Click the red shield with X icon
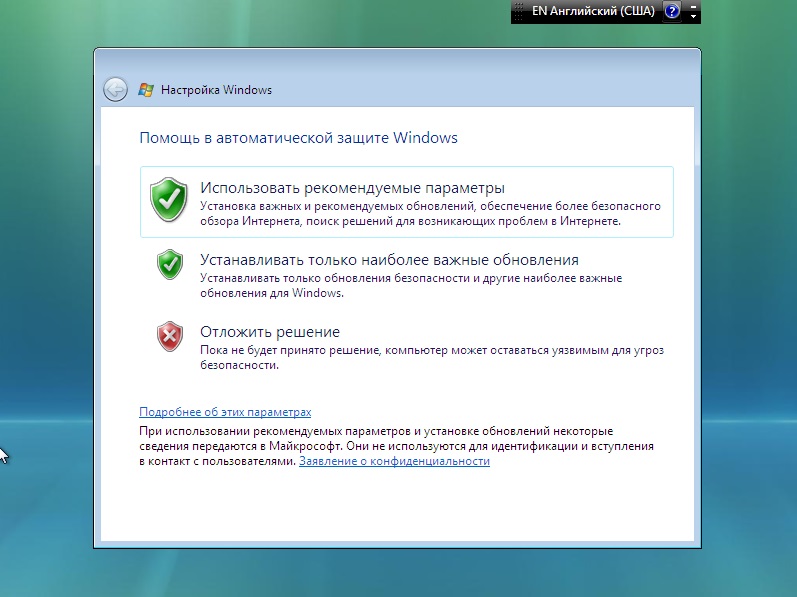The width and height of the screenshot is (797, 597). 170,336
